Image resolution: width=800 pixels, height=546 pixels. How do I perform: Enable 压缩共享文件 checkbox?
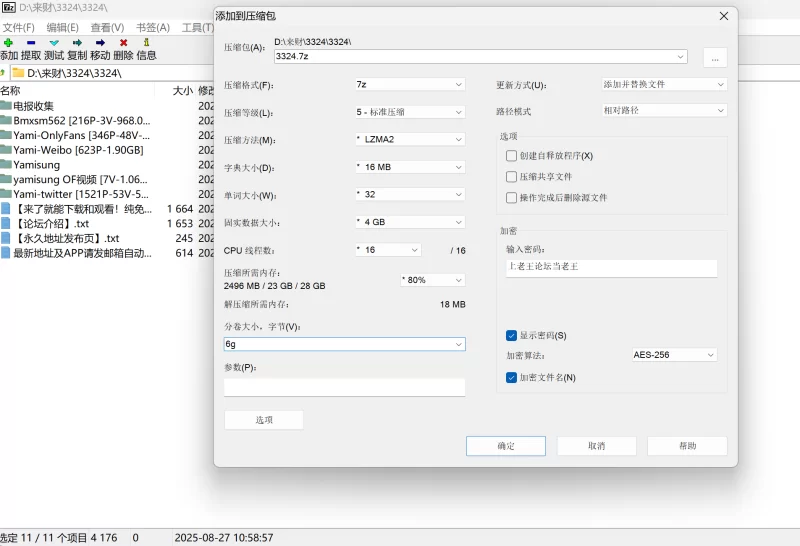tap(511, 177)
